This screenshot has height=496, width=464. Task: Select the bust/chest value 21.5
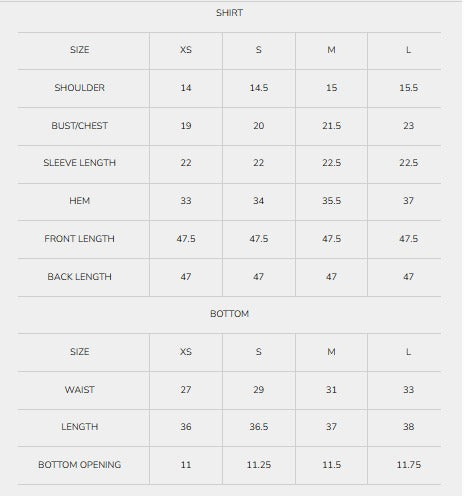pyautogui.click(x=332, y=126)
